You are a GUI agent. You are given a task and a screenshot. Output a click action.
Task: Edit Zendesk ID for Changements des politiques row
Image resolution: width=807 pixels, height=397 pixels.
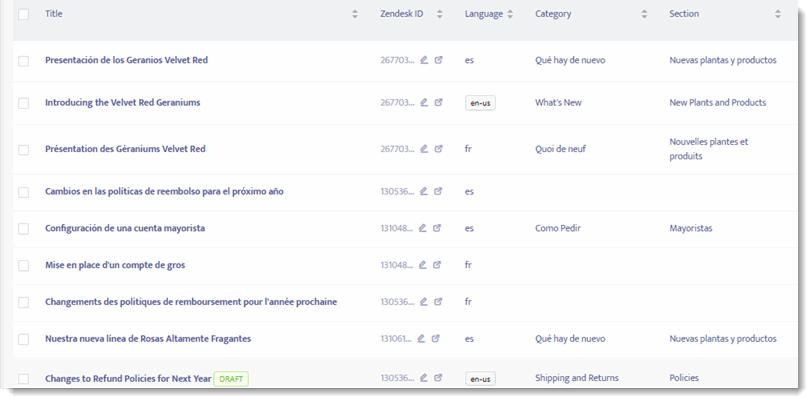pos(424,302)
